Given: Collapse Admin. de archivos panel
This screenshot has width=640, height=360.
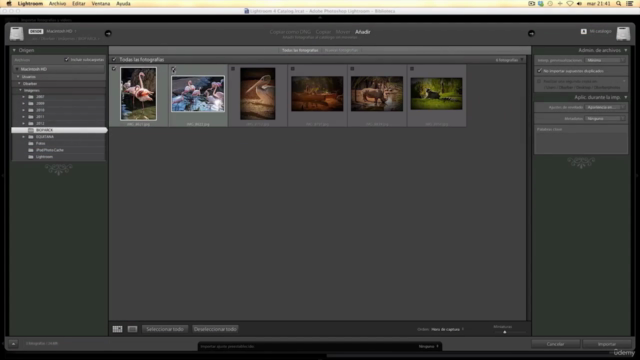Looking at the screenshot, I should click(625, 50).
